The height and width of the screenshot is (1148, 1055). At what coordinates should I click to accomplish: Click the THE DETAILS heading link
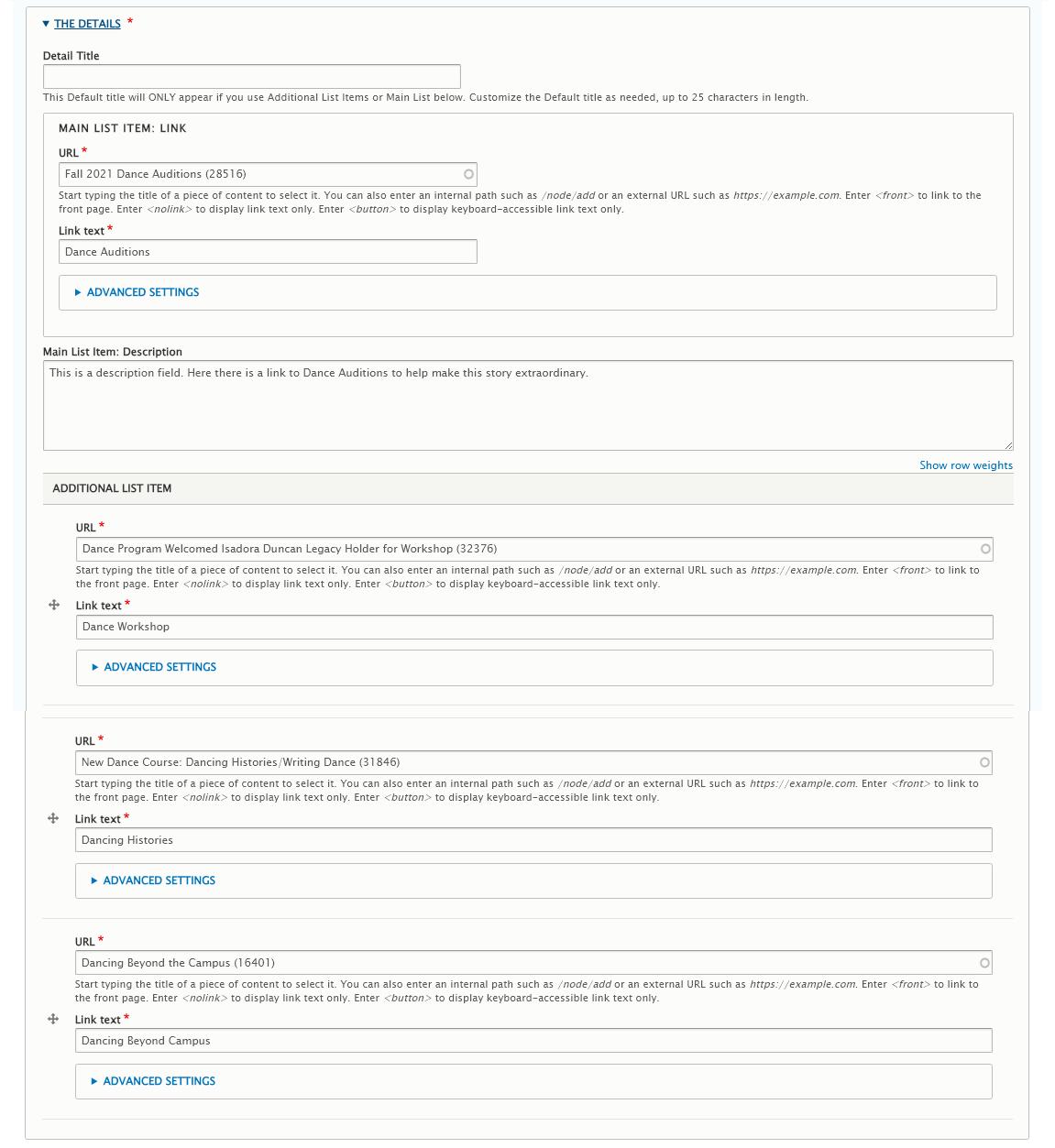90,24
